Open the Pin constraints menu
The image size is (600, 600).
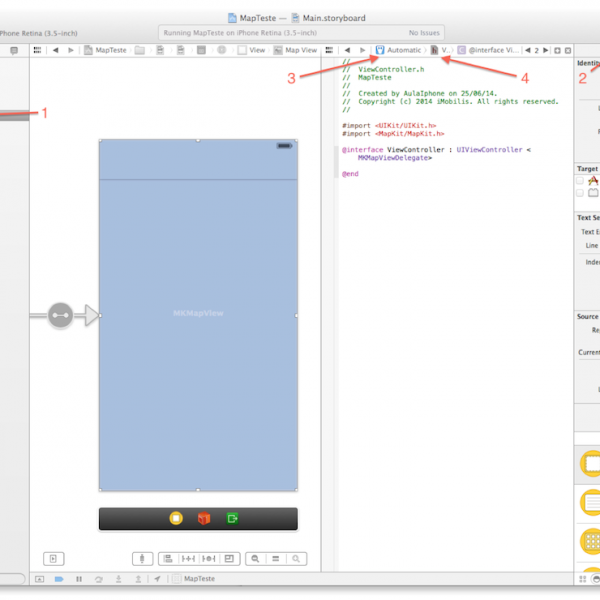pos(188,559)
